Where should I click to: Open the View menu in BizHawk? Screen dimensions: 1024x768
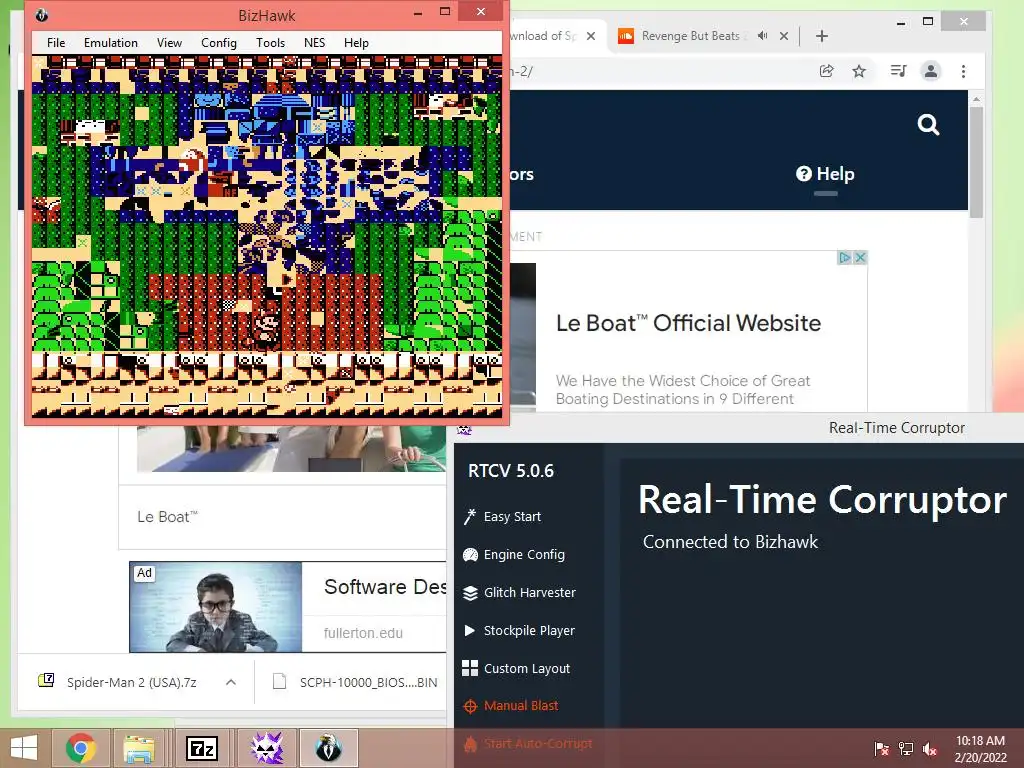(x=169, y=42)
